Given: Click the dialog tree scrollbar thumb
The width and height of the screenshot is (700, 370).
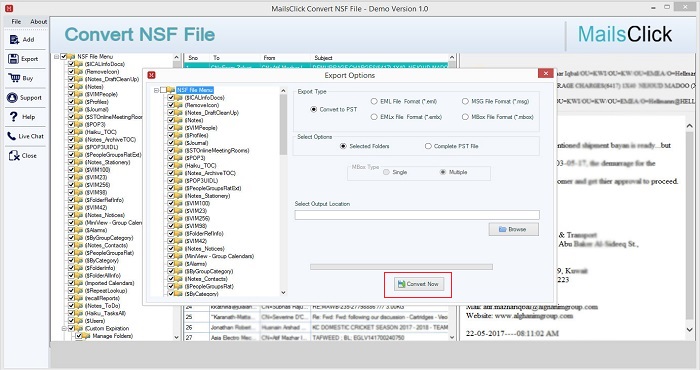Looking at the screenshot, I should point(283,125).
